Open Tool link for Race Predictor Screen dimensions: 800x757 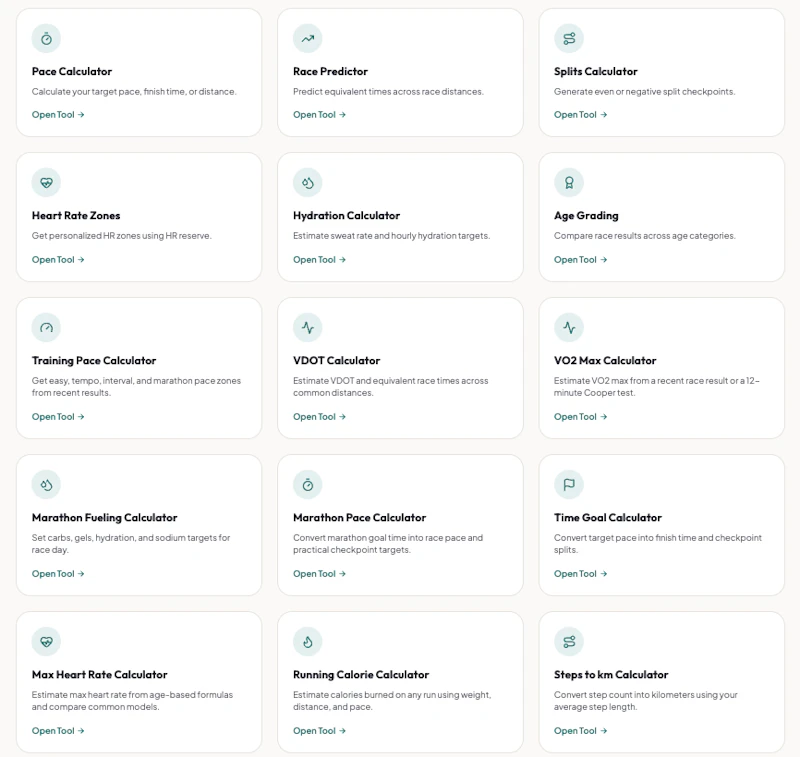(x=319, y=115)
